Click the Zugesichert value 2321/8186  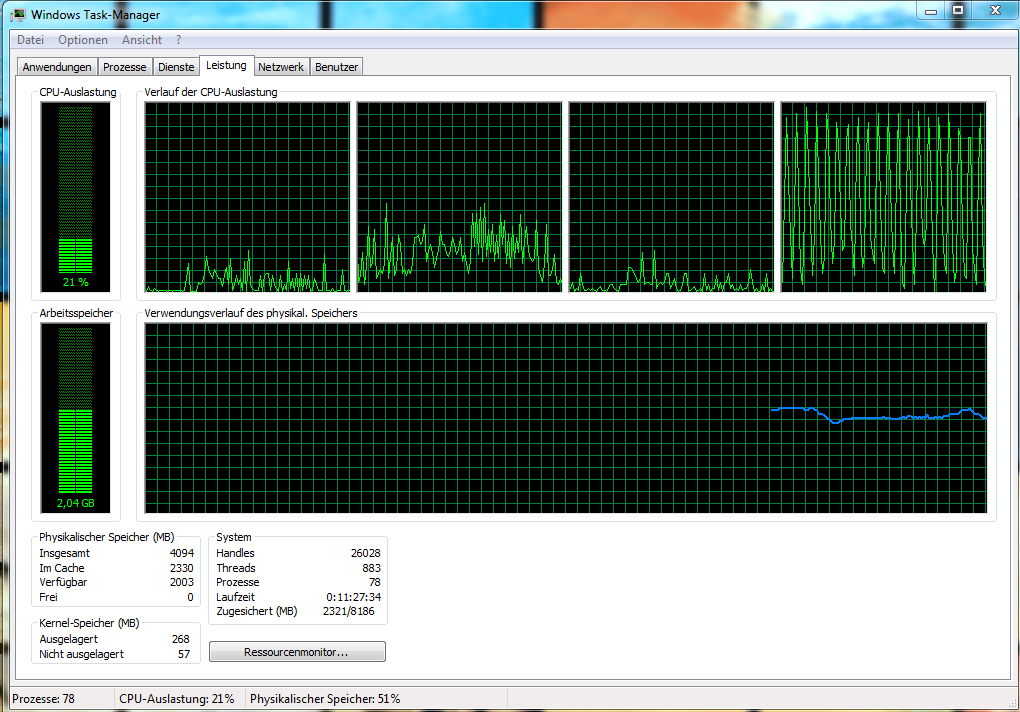click(x=349, y=611)
